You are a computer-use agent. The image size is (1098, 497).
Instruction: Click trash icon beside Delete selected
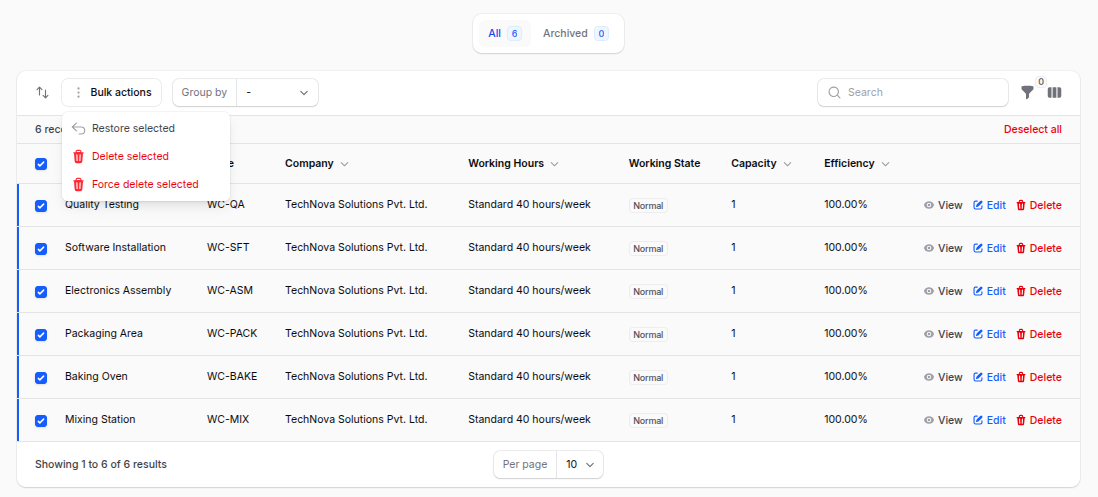click(78, 156)
